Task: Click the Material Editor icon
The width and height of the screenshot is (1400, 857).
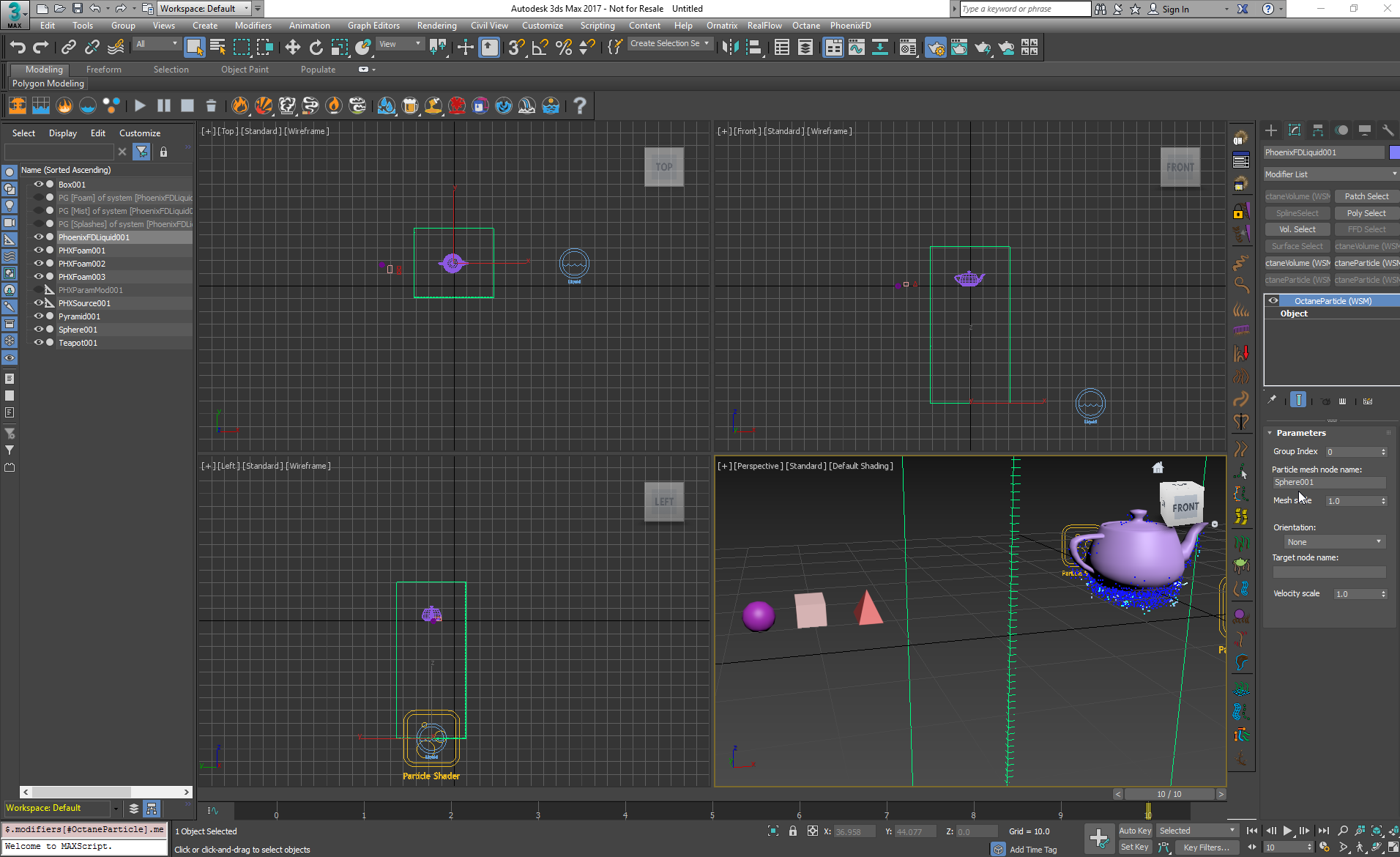Action: tap(908, 48)
